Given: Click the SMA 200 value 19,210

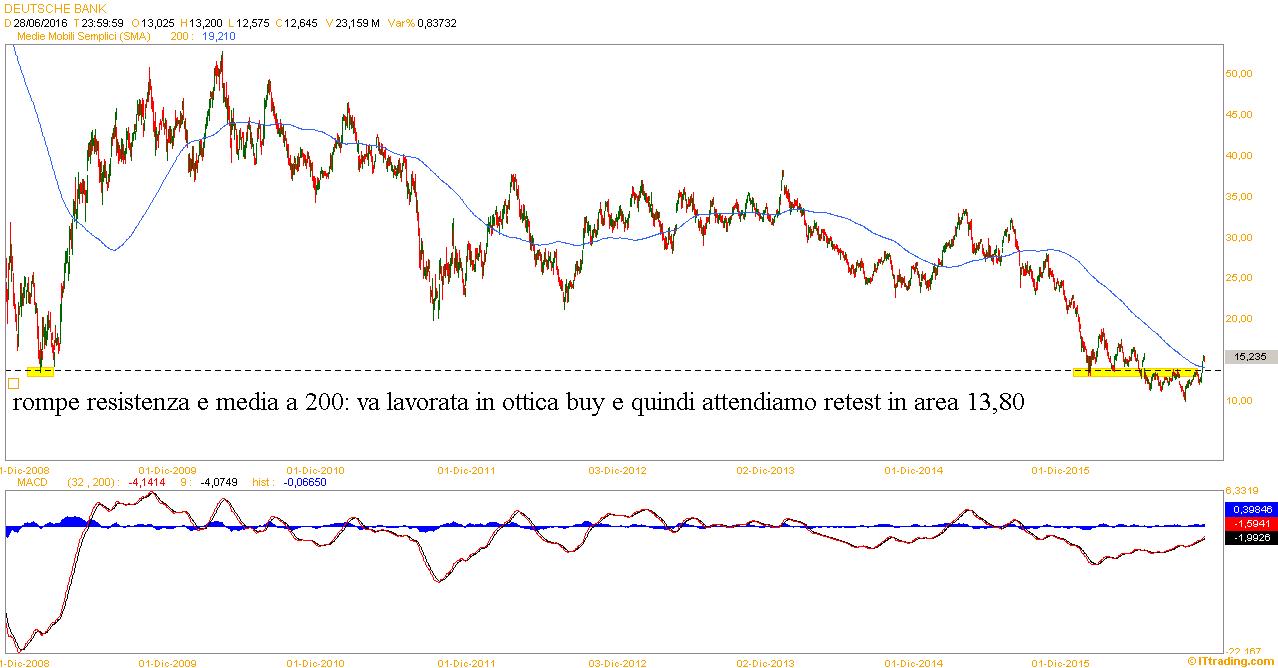Looking at the screenshot, I should tap(219, 35).
